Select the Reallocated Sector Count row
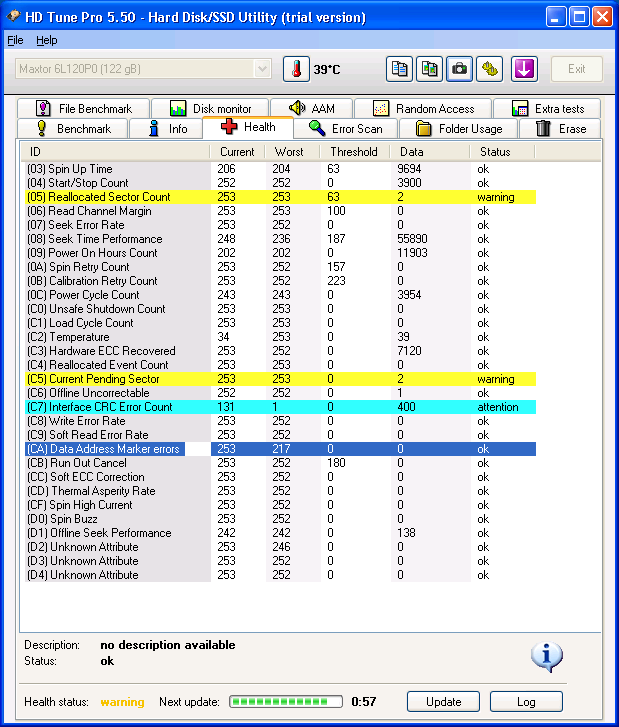This screenshot has height=727, width=619. coord(99,197)
